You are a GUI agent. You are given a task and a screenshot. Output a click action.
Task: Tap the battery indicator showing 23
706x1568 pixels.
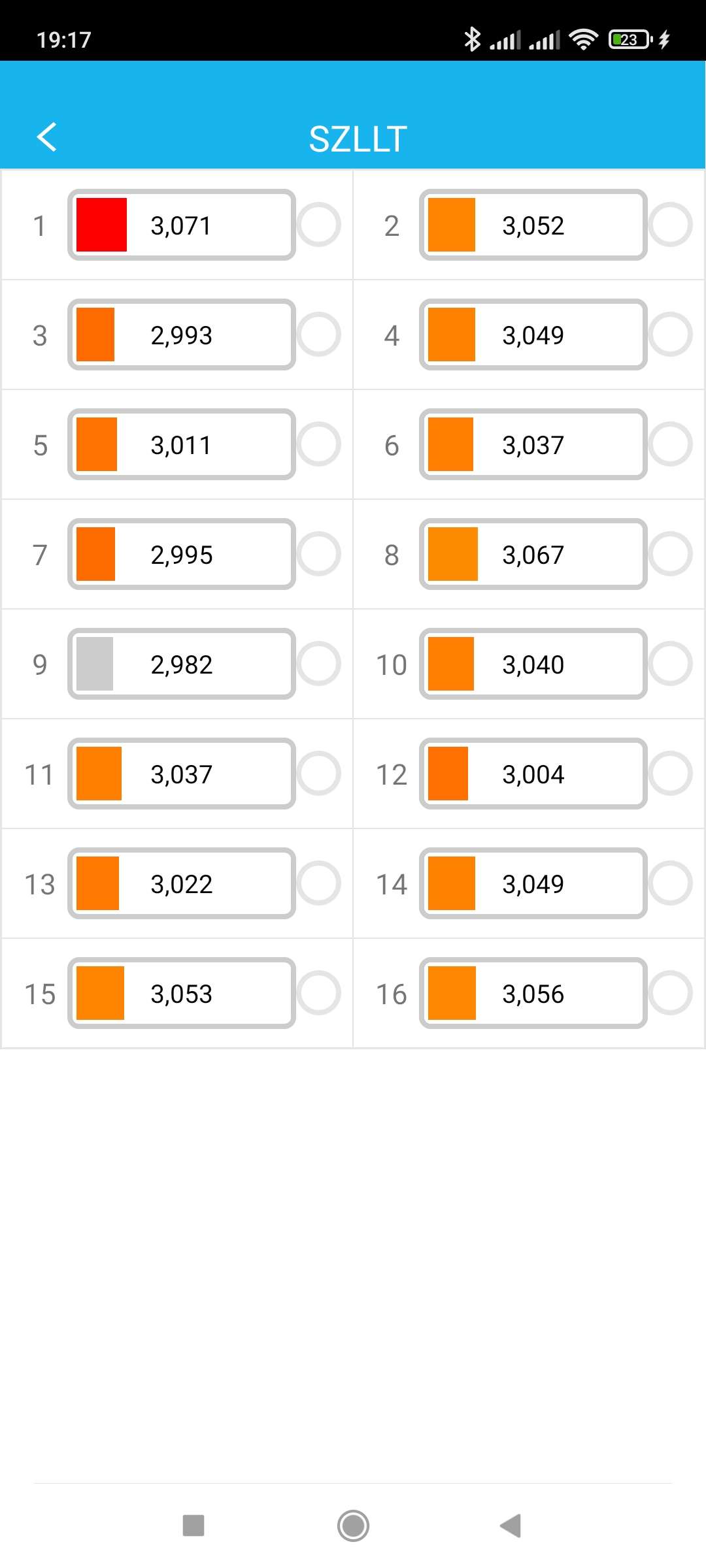click(x=630, y=39)
